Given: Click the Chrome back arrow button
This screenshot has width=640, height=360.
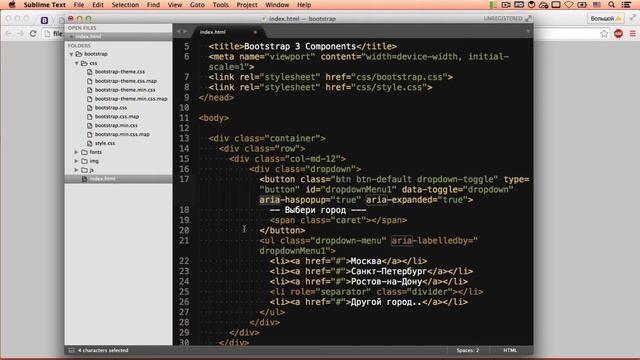Looking at the screenshot, I should coord(9,34).
